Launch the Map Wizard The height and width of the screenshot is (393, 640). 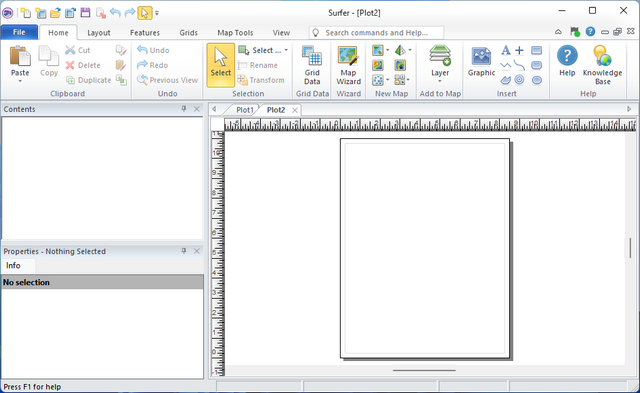click(348, 65)
